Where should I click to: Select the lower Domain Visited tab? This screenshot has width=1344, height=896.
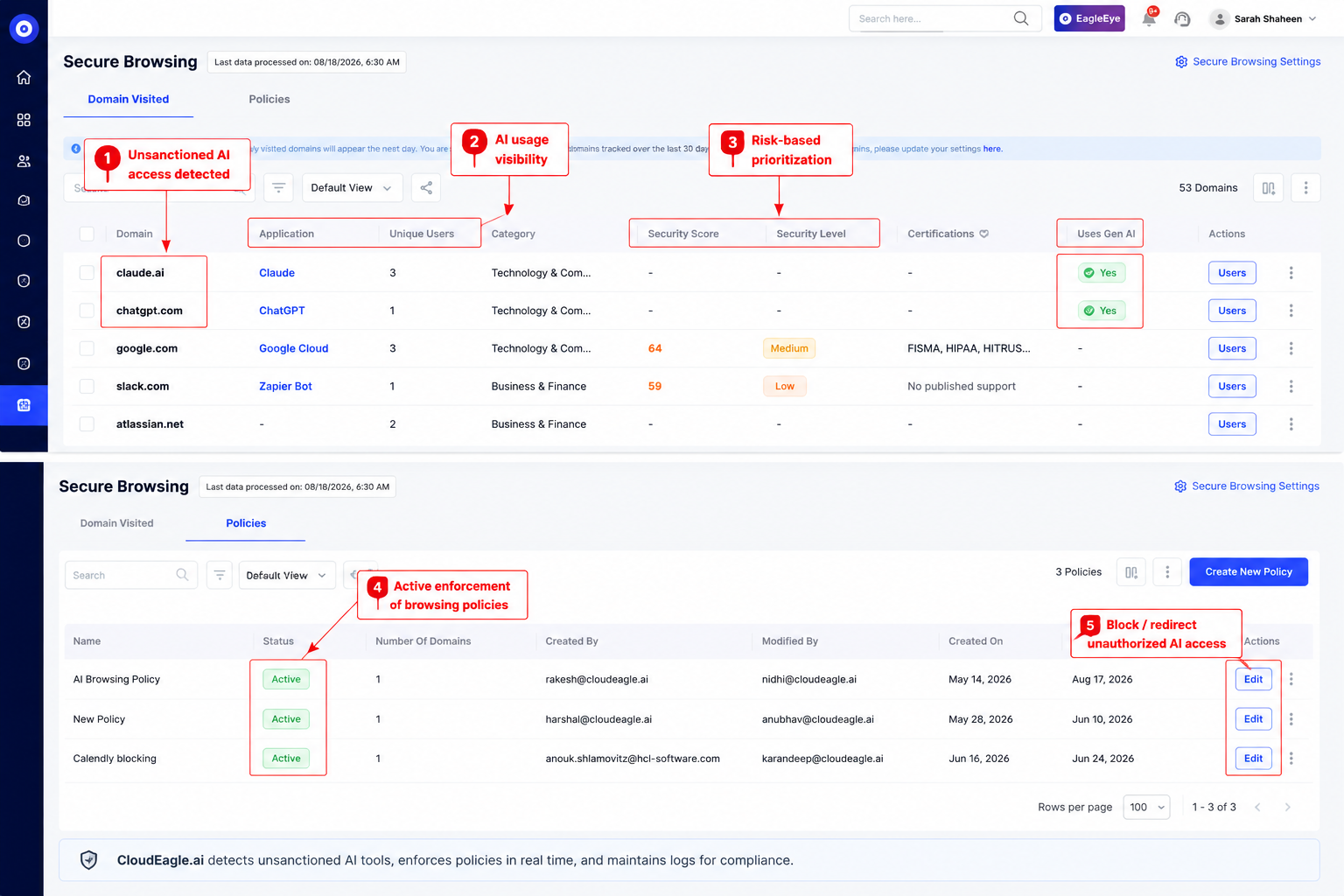(x=117, y=523)
